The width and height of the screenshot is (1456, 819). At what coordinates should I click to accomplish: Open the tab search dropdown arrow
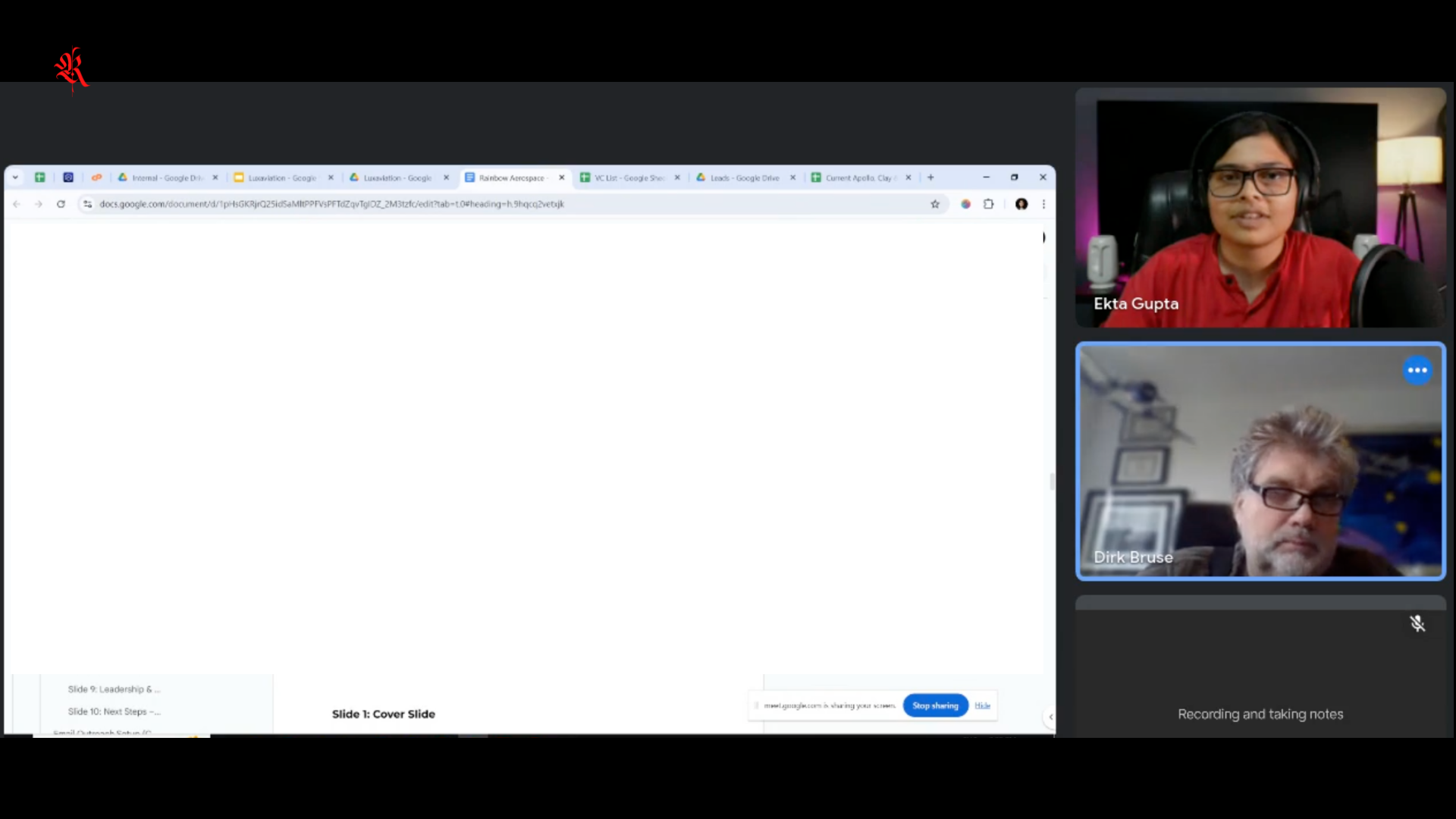15,177
